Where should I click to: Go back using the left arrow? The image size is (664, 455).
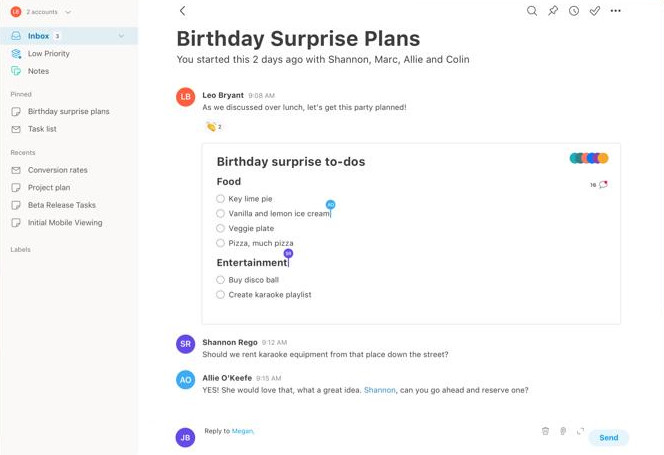click(183, 11)
